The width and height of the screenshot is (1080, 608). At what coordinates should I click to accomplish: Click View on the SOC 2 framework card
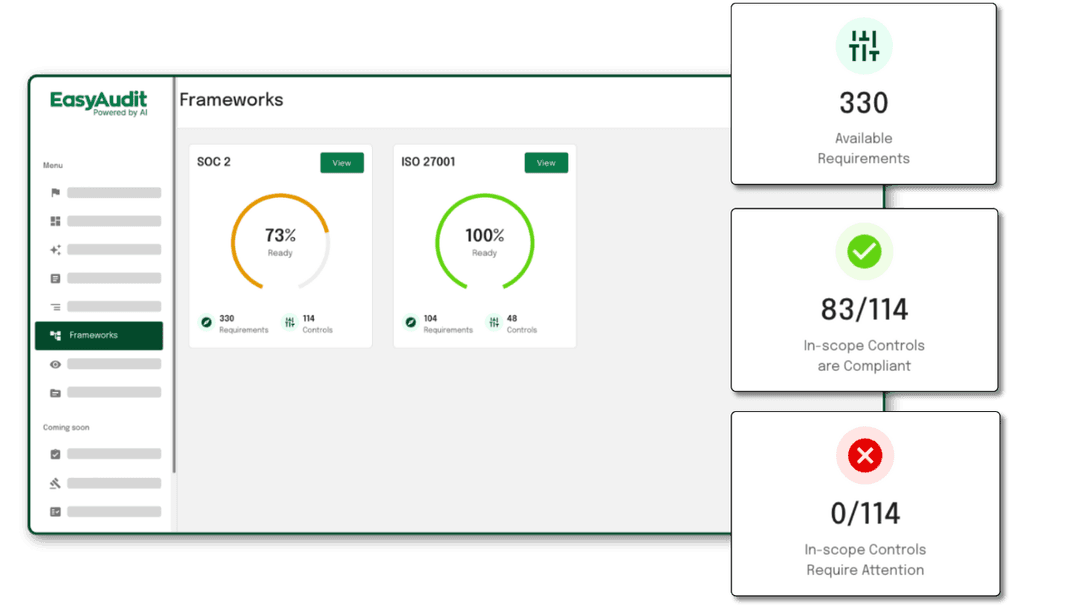coord(342,162)
